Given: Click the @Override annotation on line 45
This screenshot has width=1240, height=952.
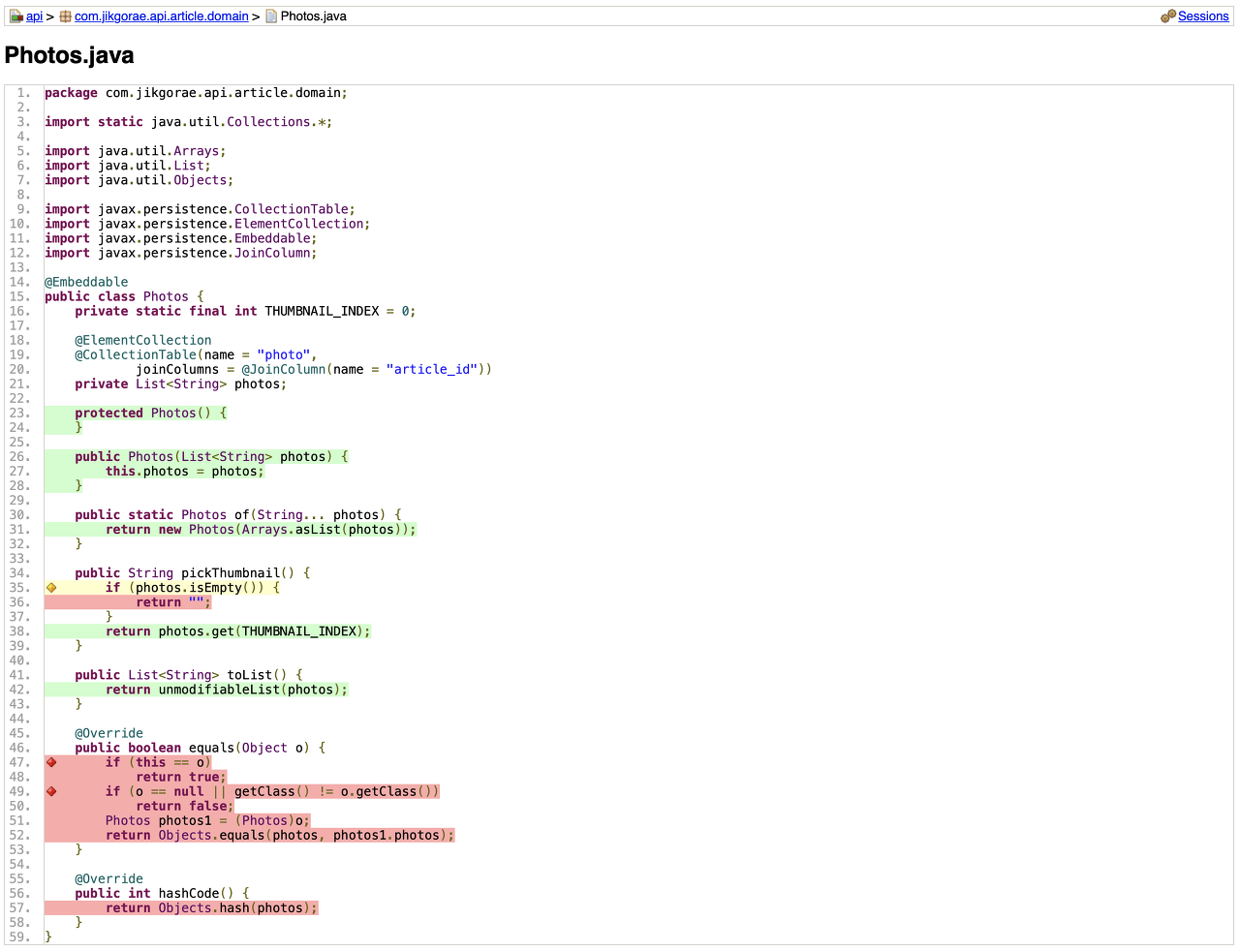Looking at the screenshot, I should 108,733.
